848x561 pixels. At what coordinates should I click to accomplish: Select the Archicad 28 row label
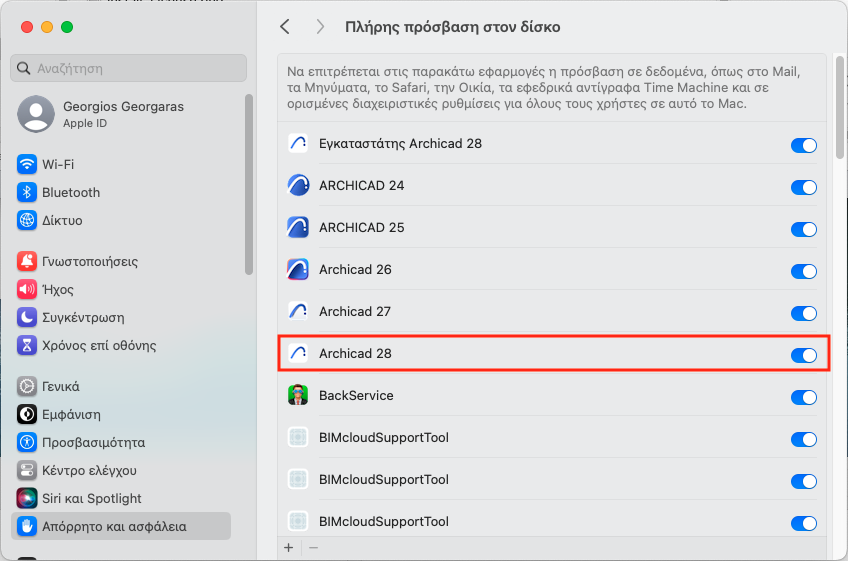(355, 353)
